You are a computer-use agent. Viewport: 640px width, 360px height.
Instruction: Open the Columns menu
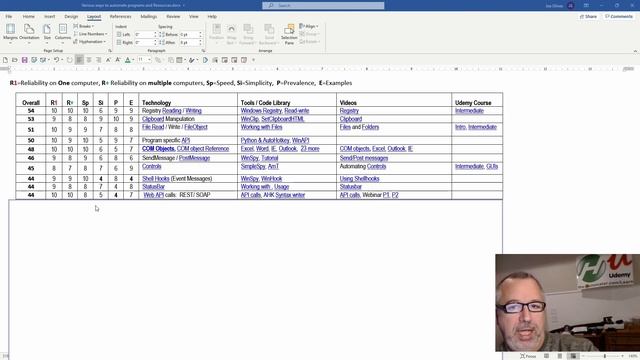(63, 33)
